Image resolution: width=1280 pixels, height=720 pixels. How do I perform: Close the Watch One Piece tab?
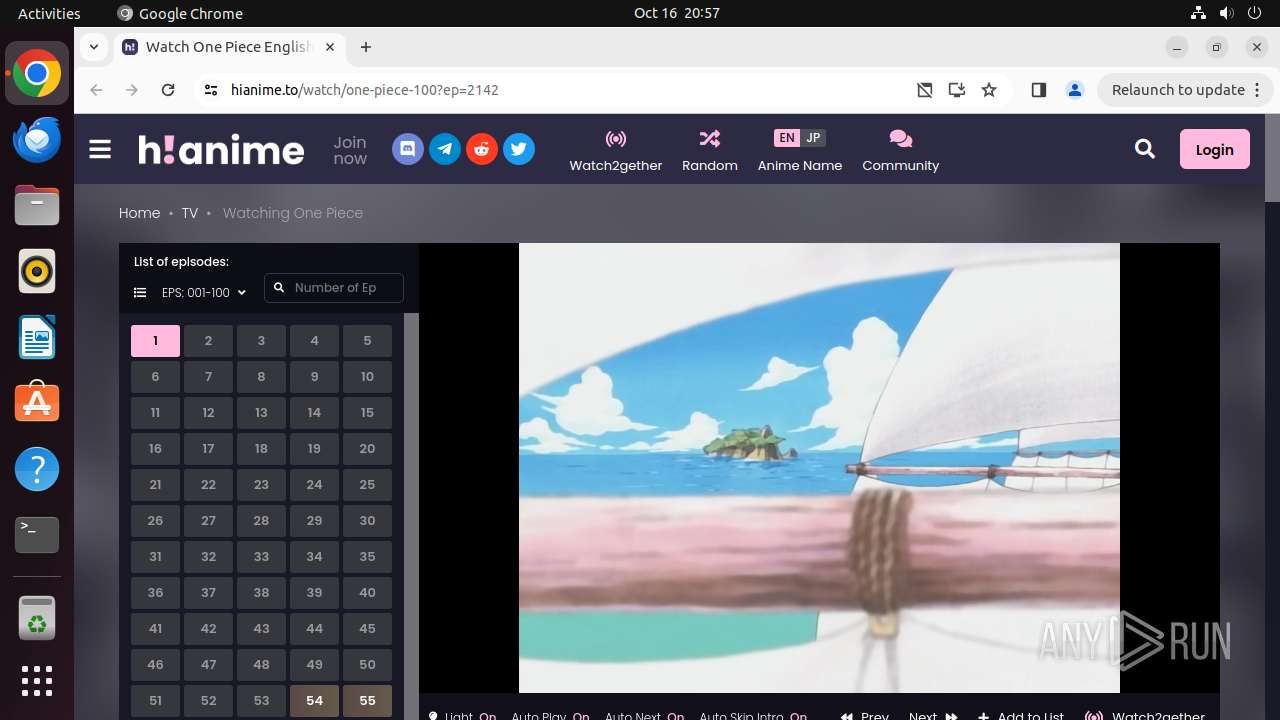click(330, 47)
